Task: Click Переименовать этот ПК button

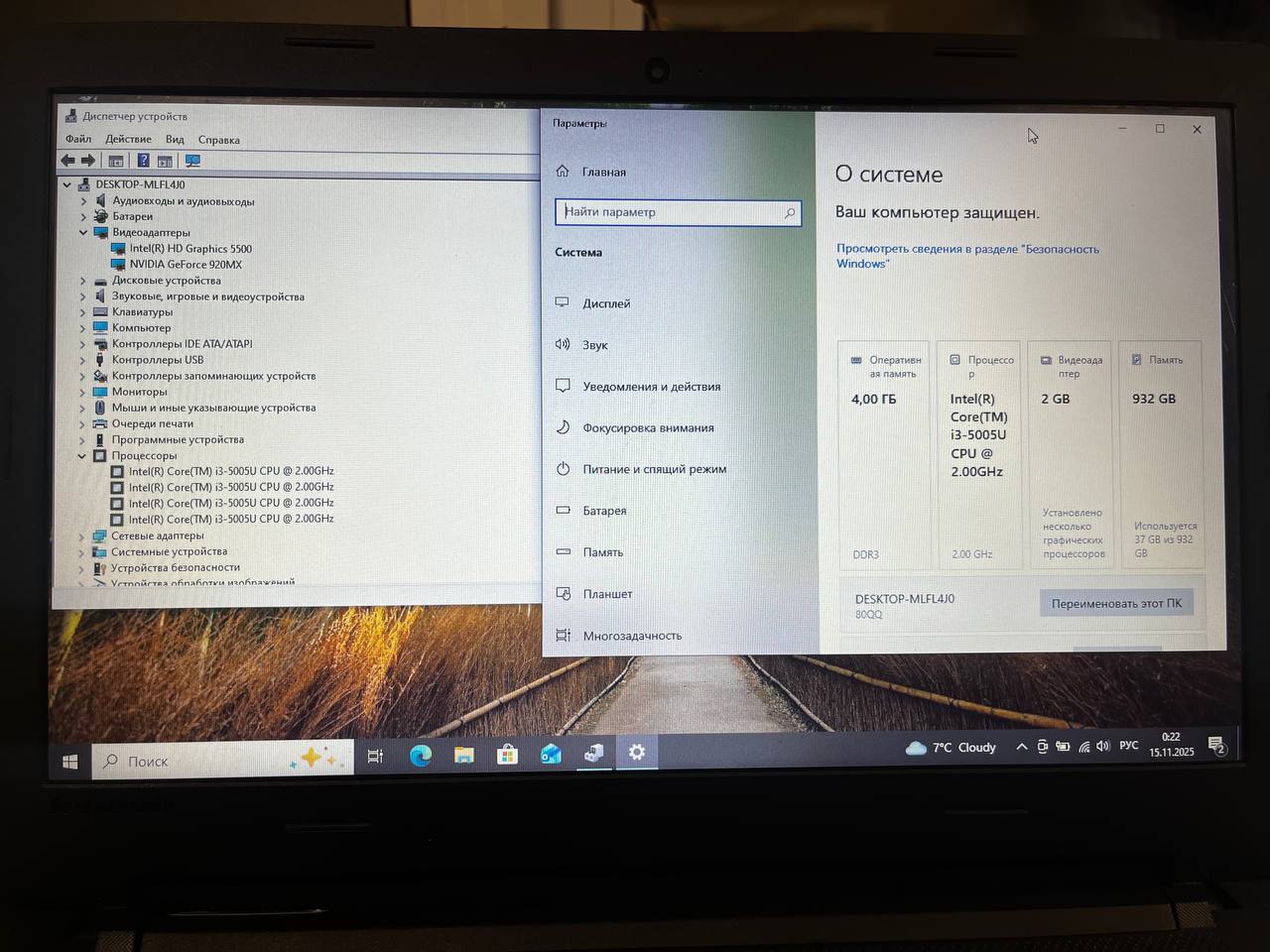Action: (x=1116, y=602)
